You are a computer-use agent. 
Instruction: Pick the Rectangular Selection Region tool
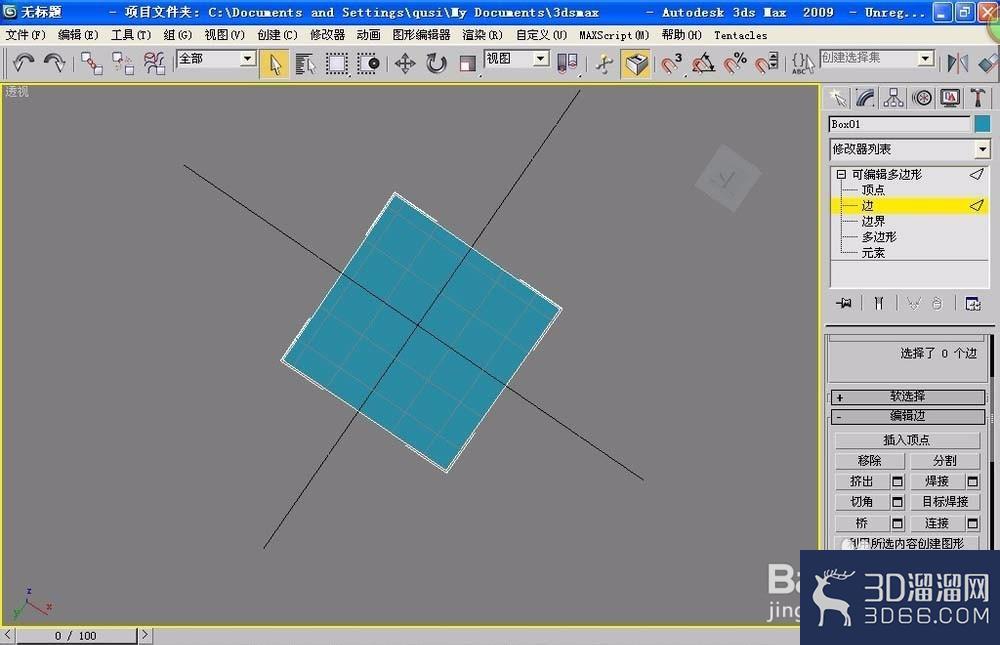(337, 64)
